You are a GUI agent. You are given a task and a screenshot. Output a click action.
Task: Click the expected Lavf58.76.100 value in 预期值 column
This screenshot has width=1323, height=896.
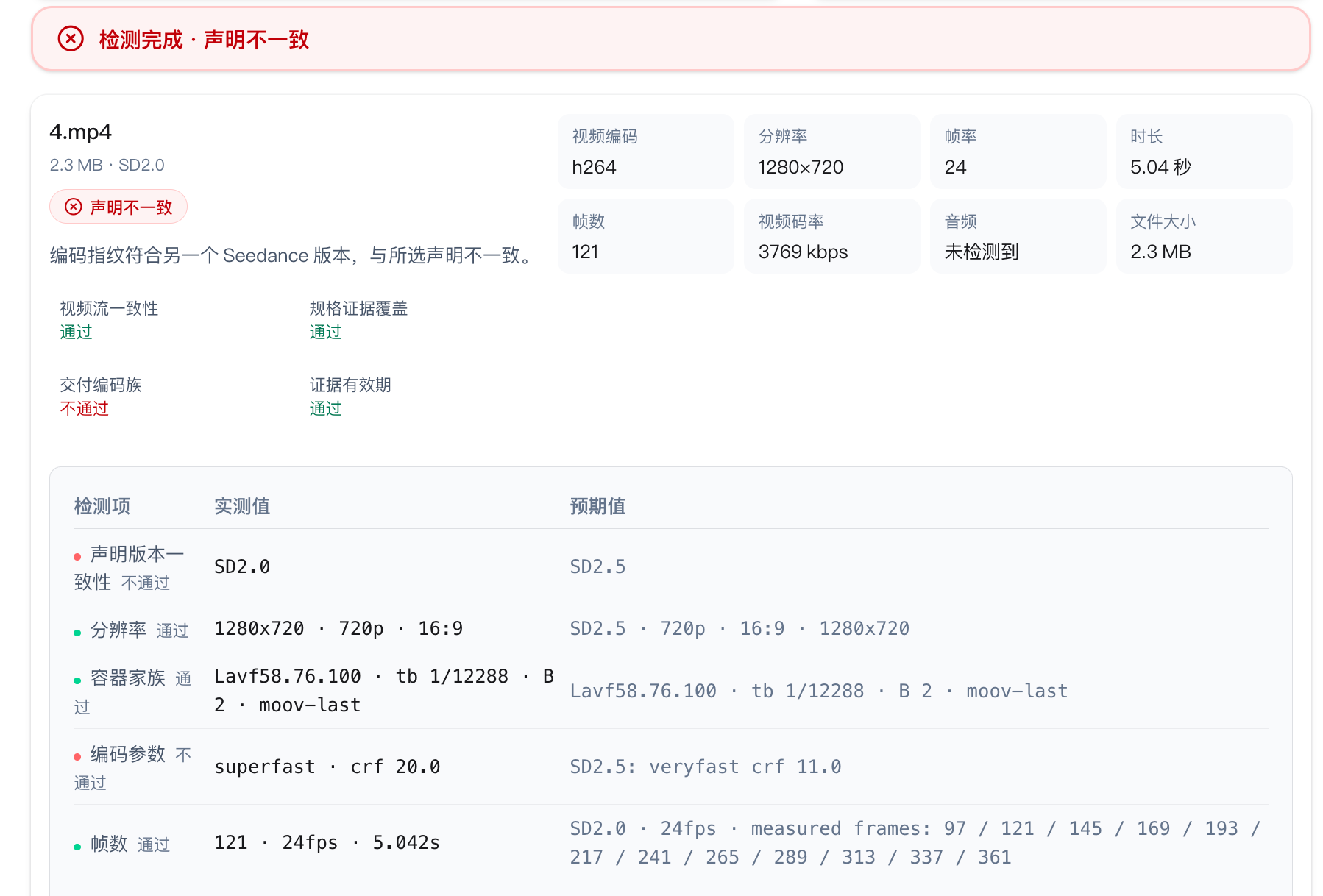point(819,691)
